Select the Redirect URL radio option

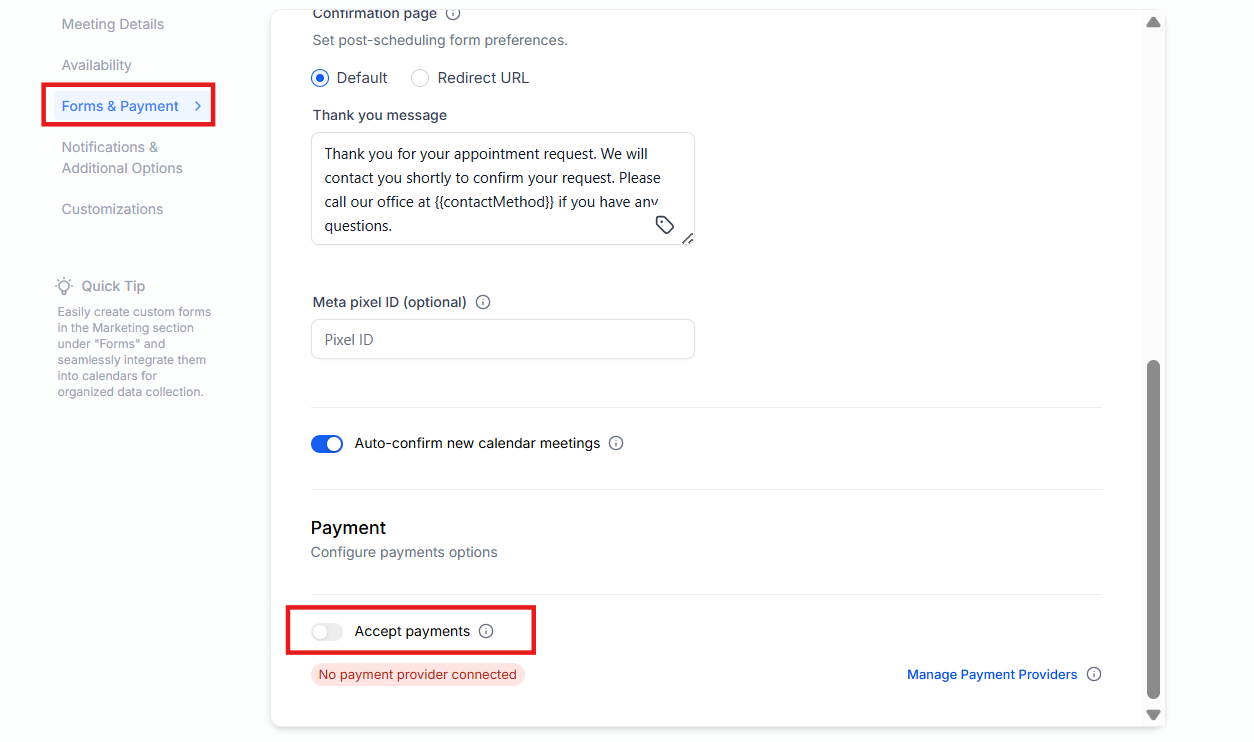420,78
